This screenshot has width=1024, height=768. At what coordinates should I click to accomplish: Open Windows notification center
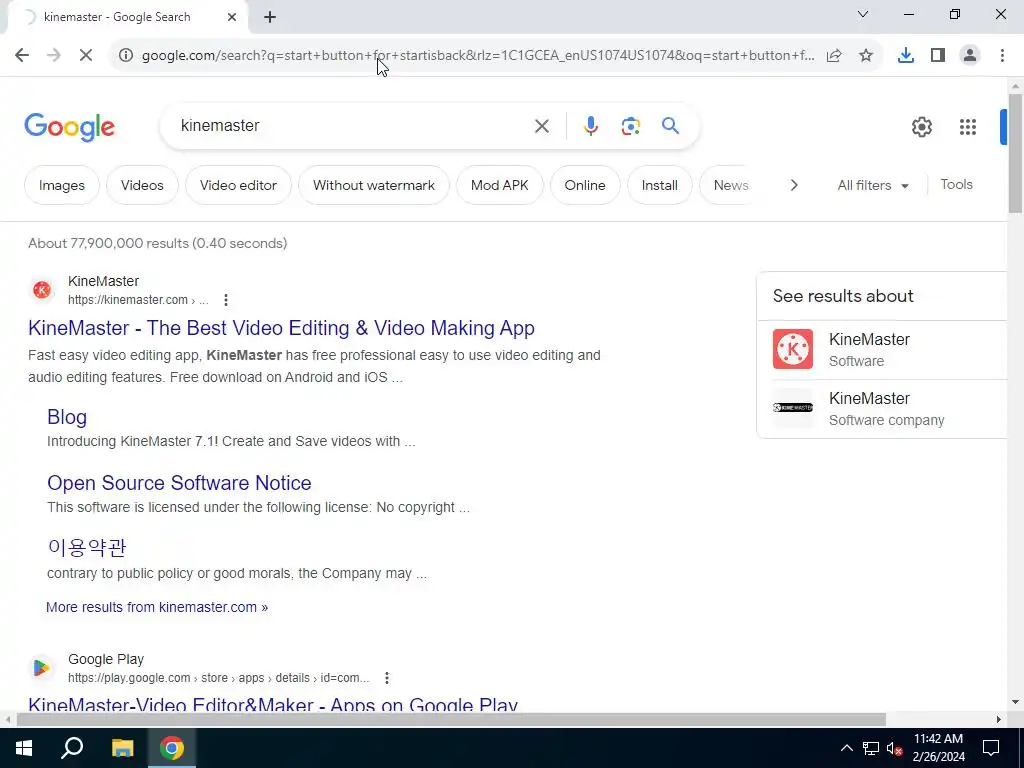tap(991, 748)
